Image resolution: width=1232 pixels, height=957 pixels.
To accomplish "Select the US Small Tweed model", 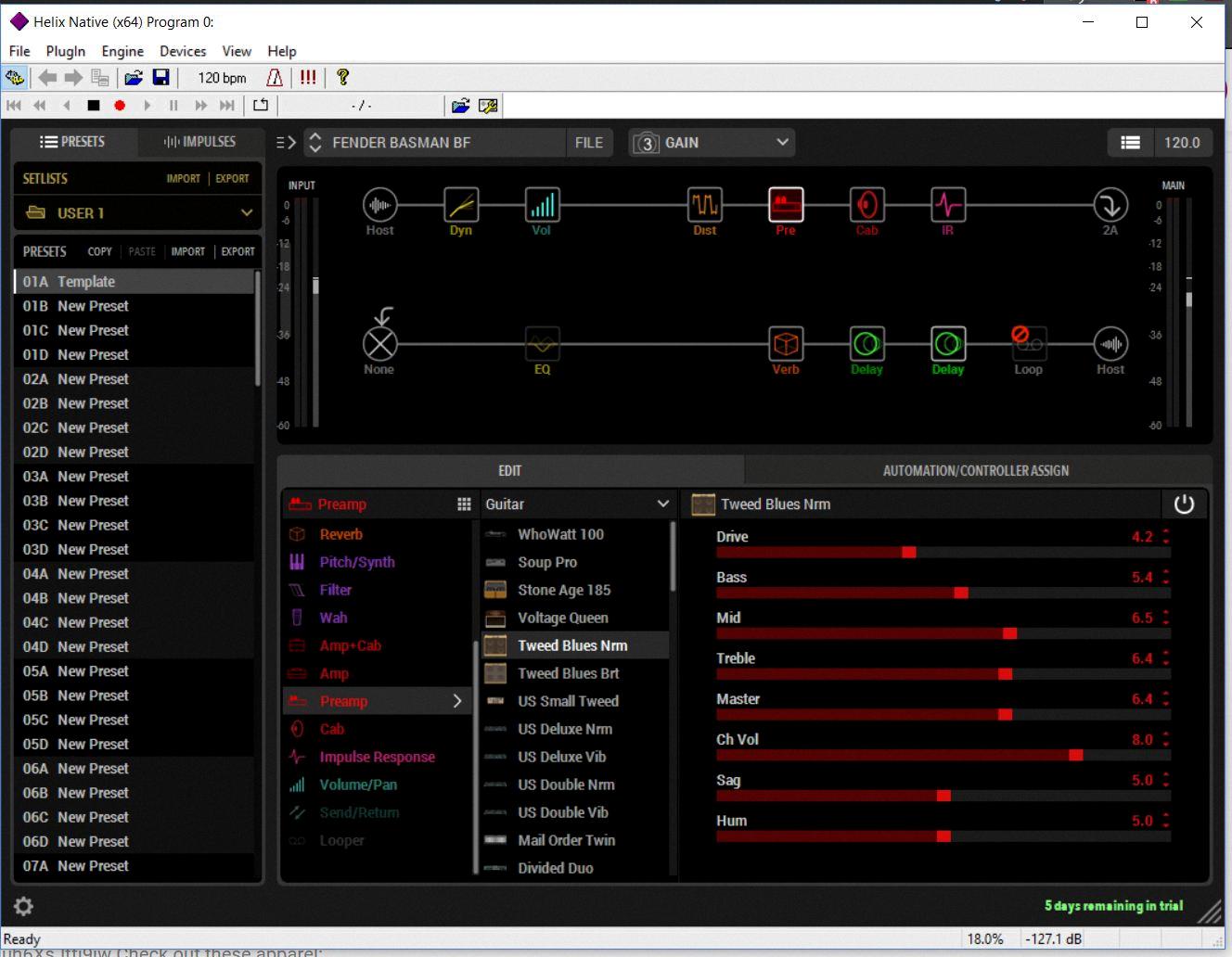I will pos(568,701).
